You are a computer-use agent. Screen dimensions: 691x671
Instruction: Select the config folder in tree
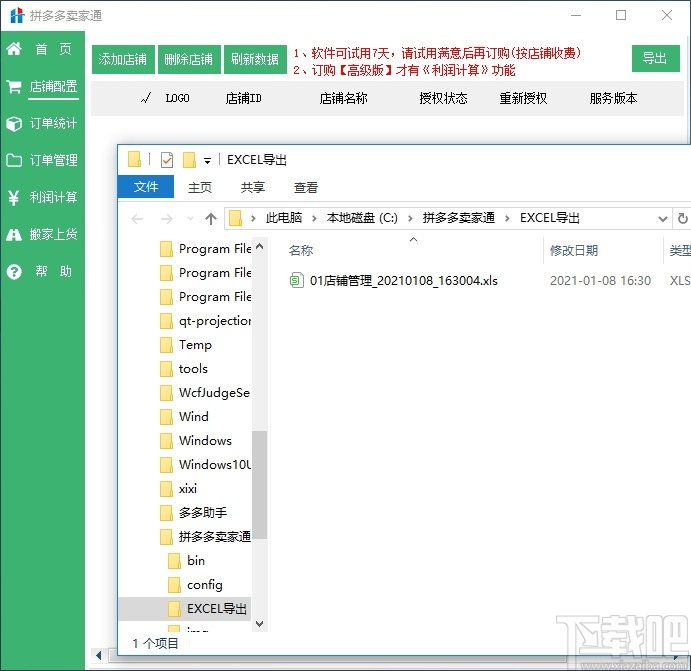pos(204,585)
